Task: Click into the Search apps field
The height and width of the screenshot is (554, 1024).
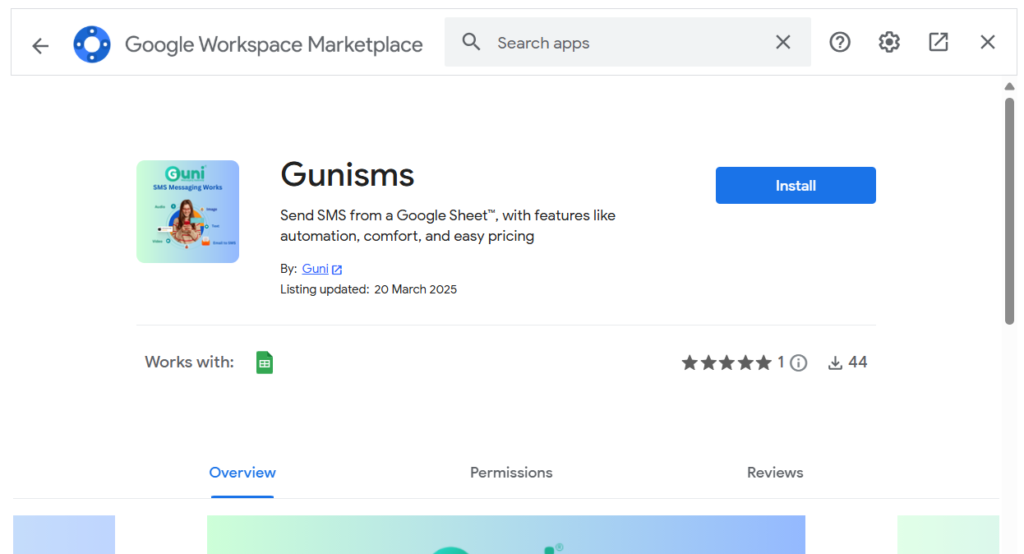Action: pyautogui.click(x=627, y=42)
